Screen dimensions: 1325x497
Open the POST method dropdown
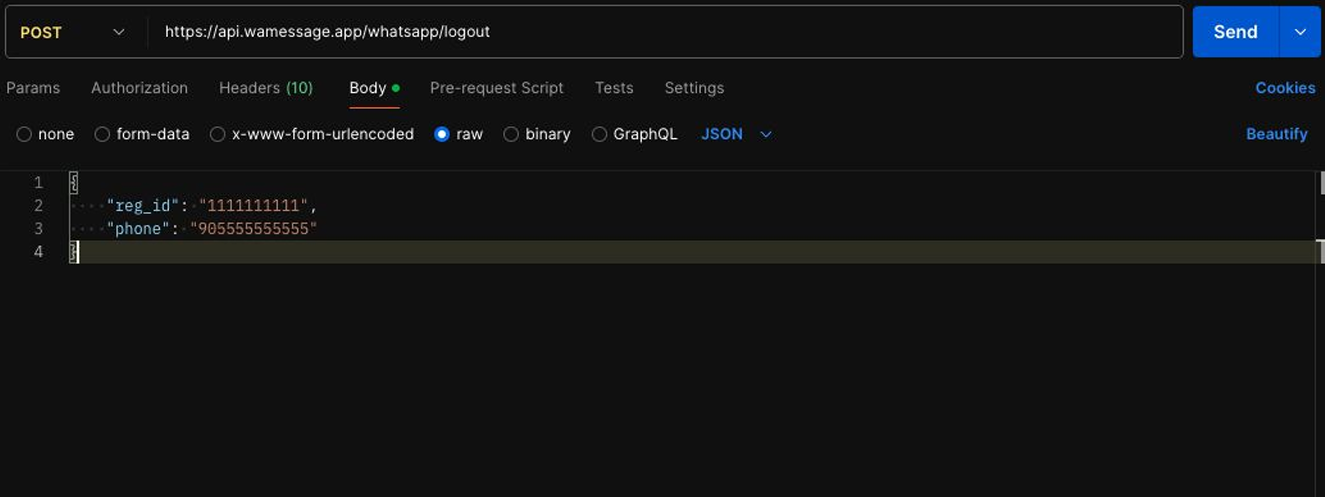point(74,32)
